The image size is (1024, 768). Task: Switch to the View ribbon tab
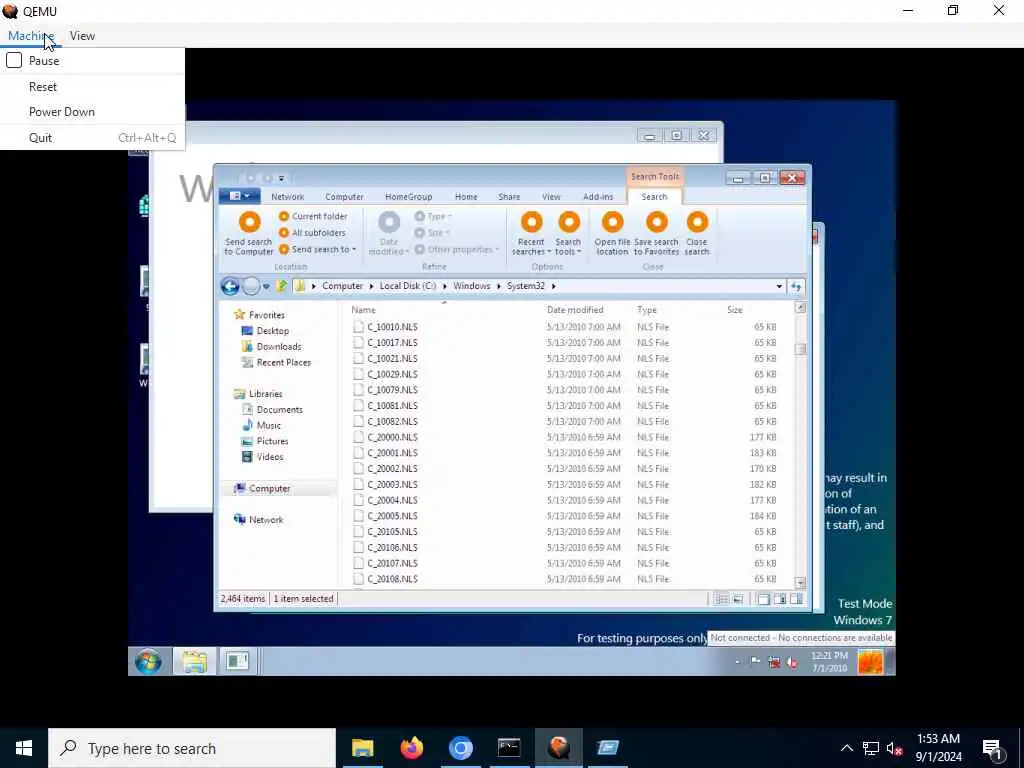tap(551, 197)
